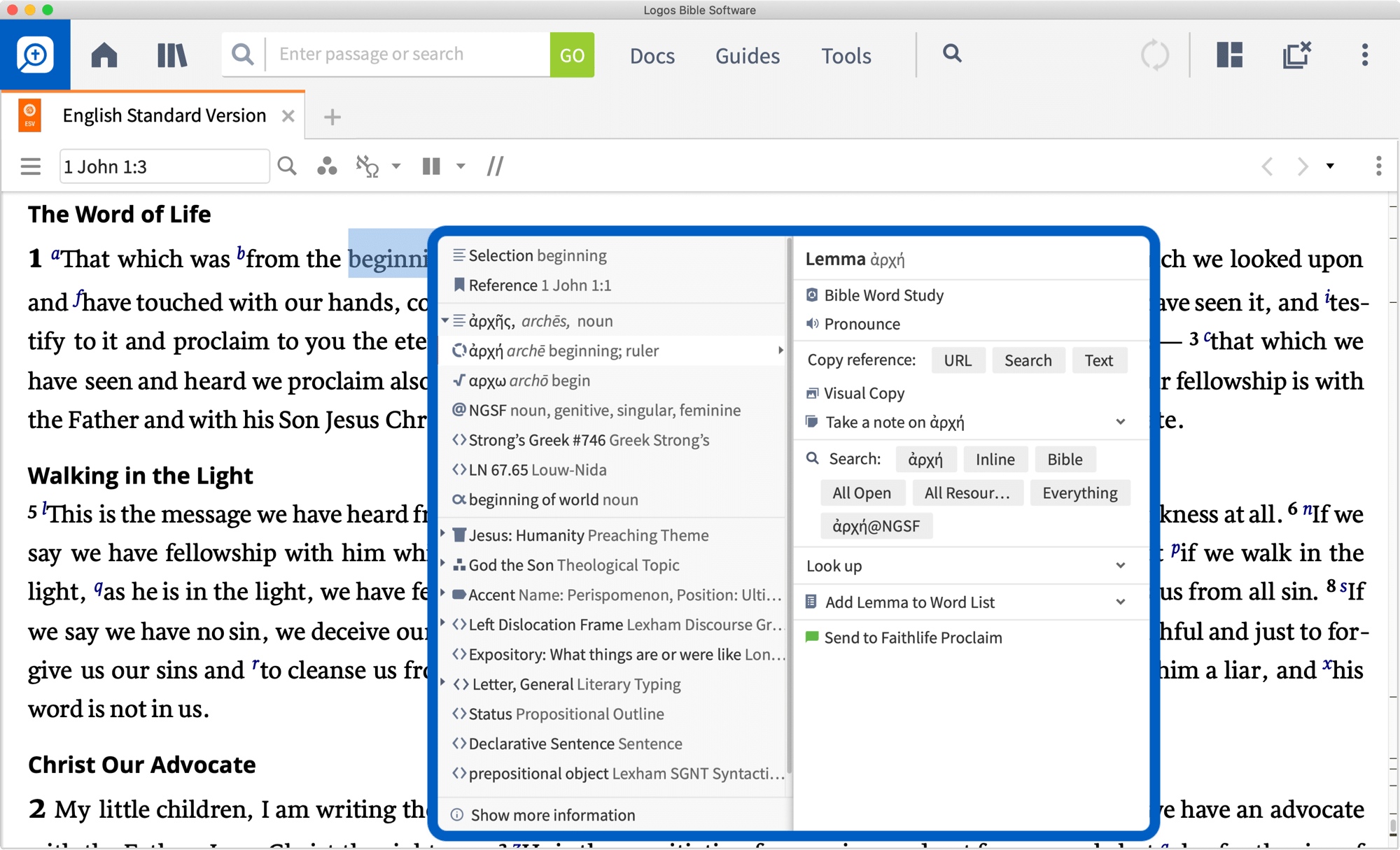Image resolution: width=1400 pixels, height=850 pixels.
Task: Copy reference as Search
Action: [x=1028, y=360]
